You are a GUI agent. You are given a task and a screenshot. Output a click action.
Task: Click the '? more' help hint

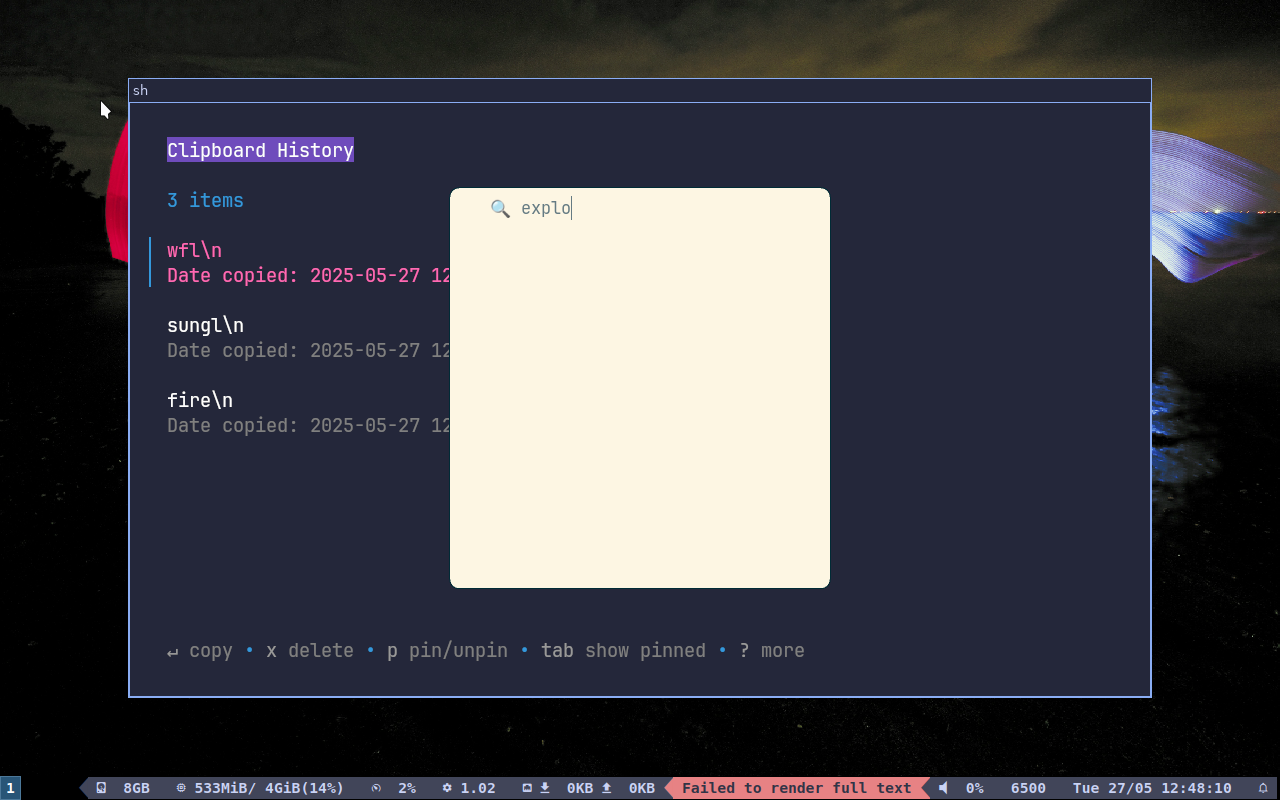tap(772, 651)
